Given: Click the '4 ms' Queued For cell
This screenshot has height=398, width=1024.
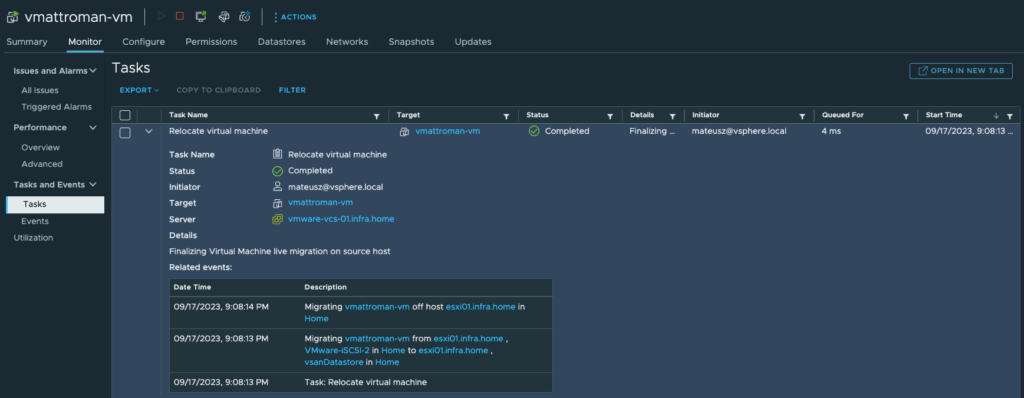Looking at the screenshot, I should 832,131.
